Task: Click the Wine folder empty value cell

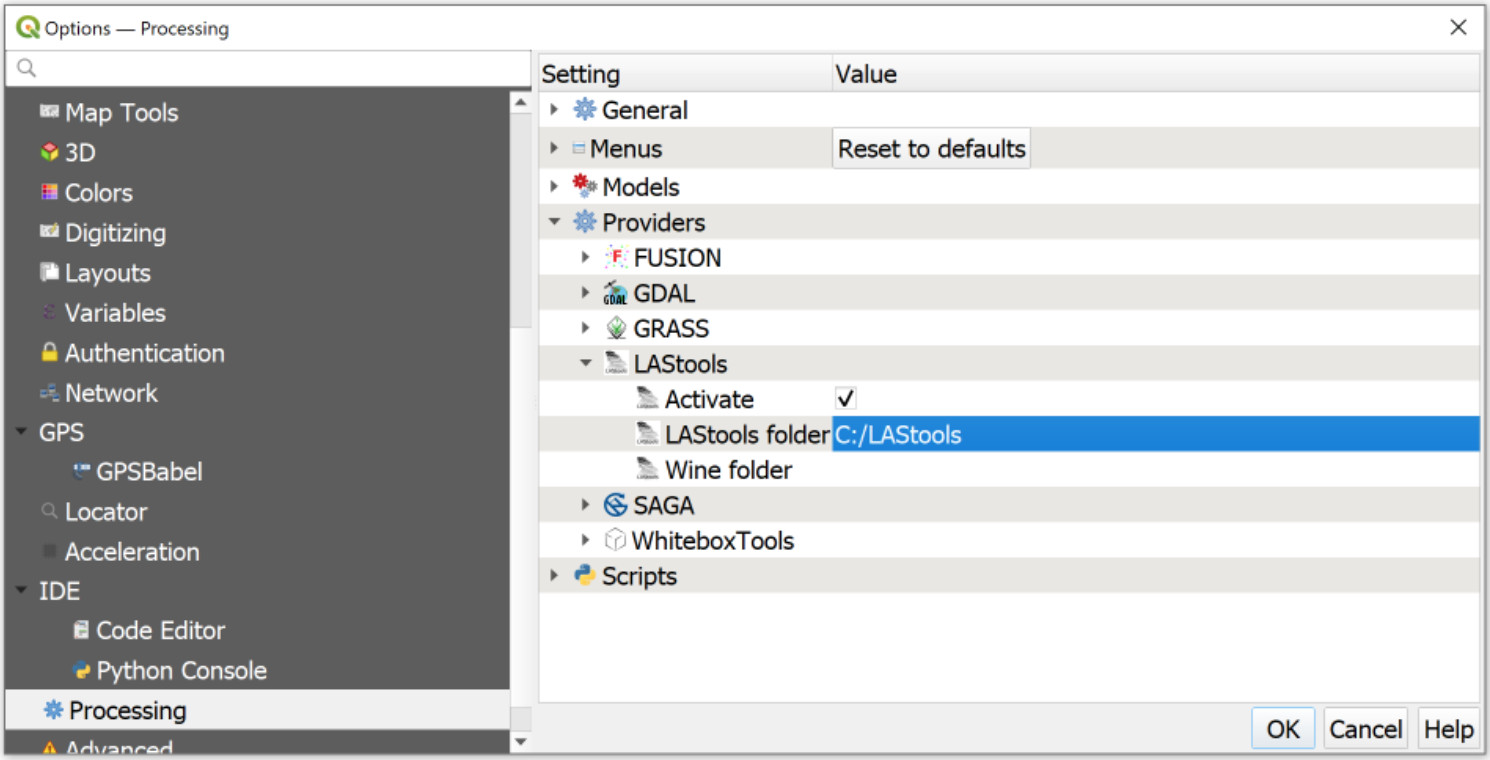Action: (1156, 469)
